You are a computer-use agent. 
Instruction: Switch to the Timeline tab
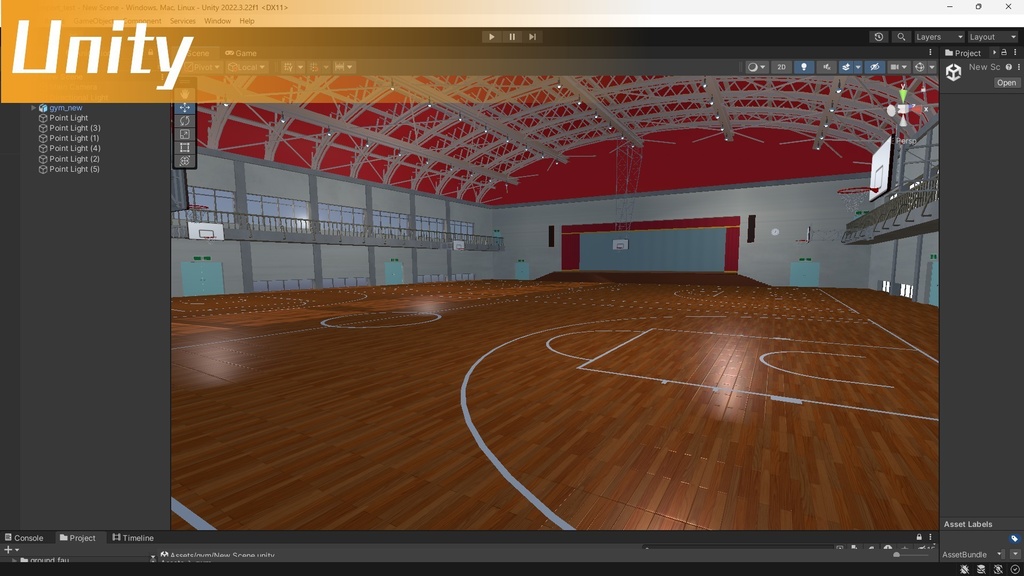(x=133, y=537)
